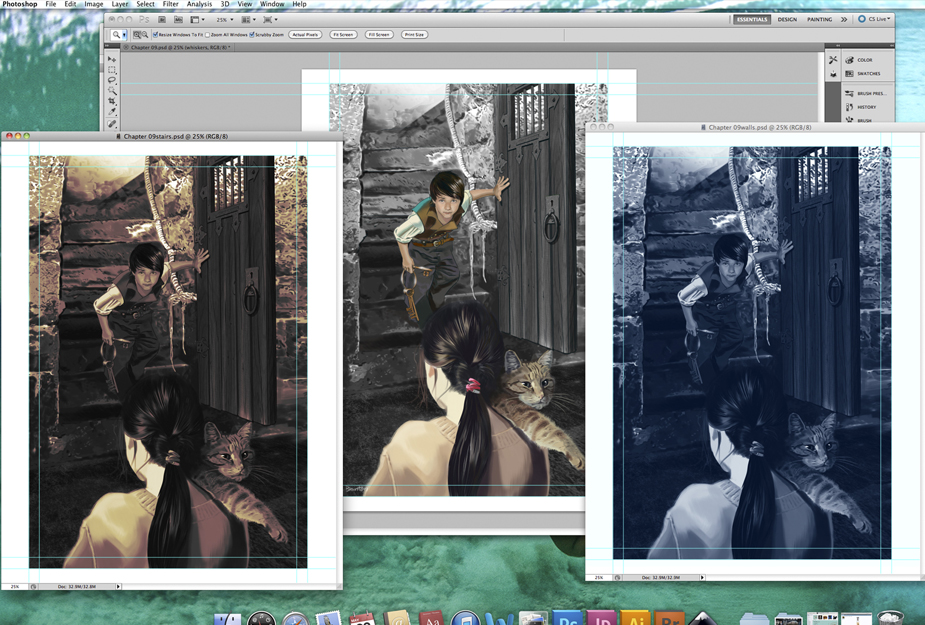This screenshot has height=625, width=925.
Task: Select the Lasso tool
Action: click(x=112, y=80)
